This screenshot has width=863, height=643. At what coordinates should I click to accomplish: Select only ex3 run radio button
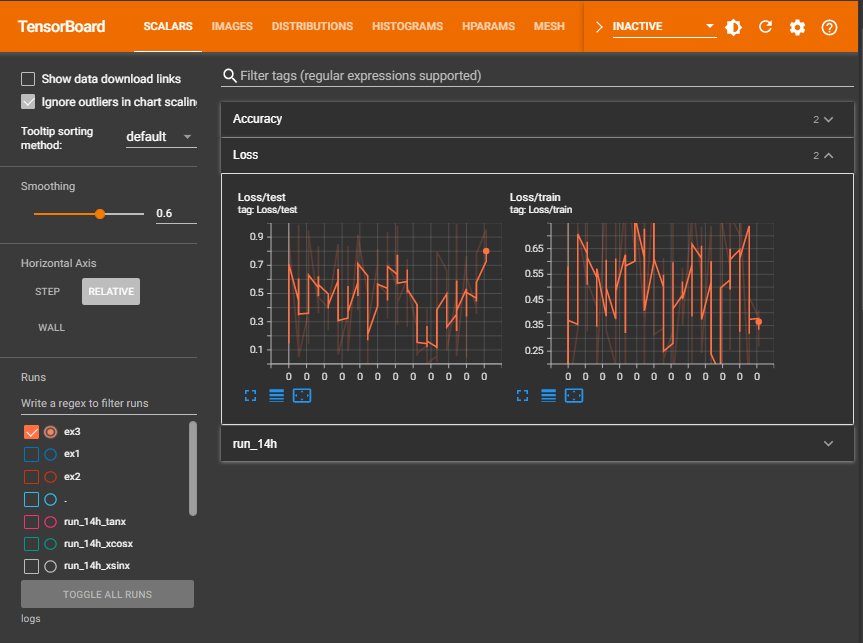coord(51,432)
